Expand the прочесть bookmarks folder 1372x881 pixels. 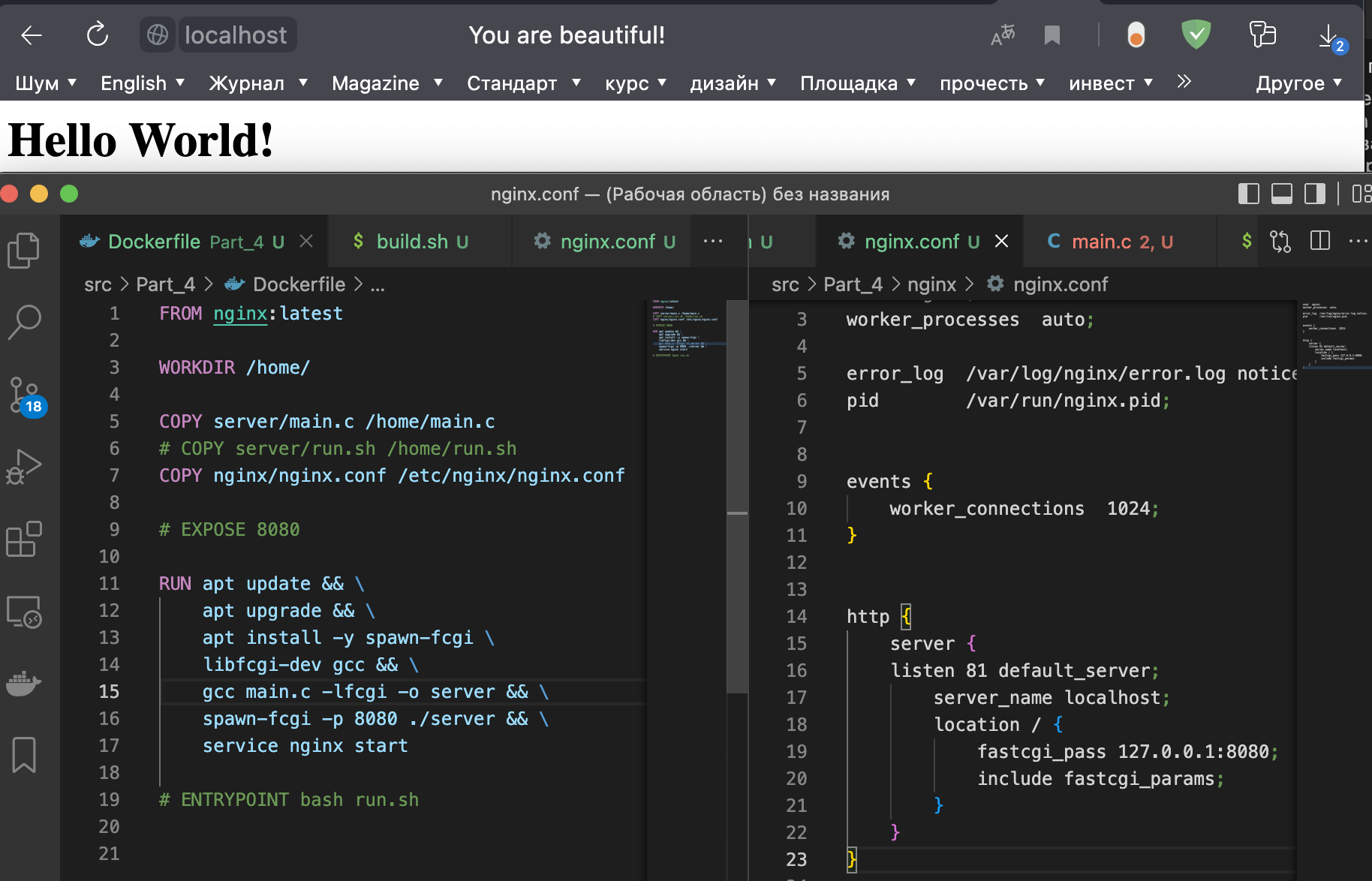992,83
